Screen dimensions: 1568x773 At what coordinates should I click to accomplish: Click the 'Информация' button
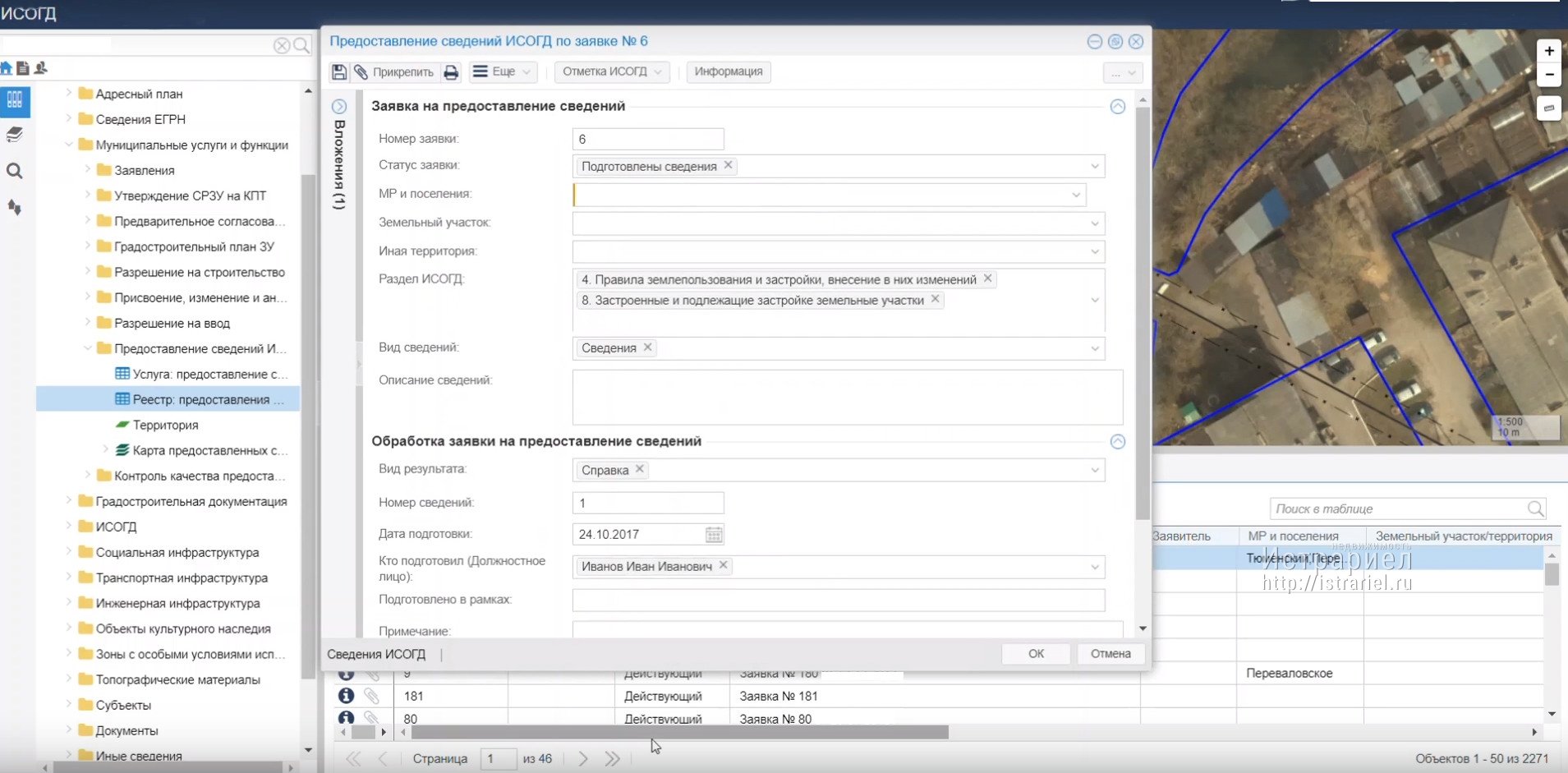point(728,72)
